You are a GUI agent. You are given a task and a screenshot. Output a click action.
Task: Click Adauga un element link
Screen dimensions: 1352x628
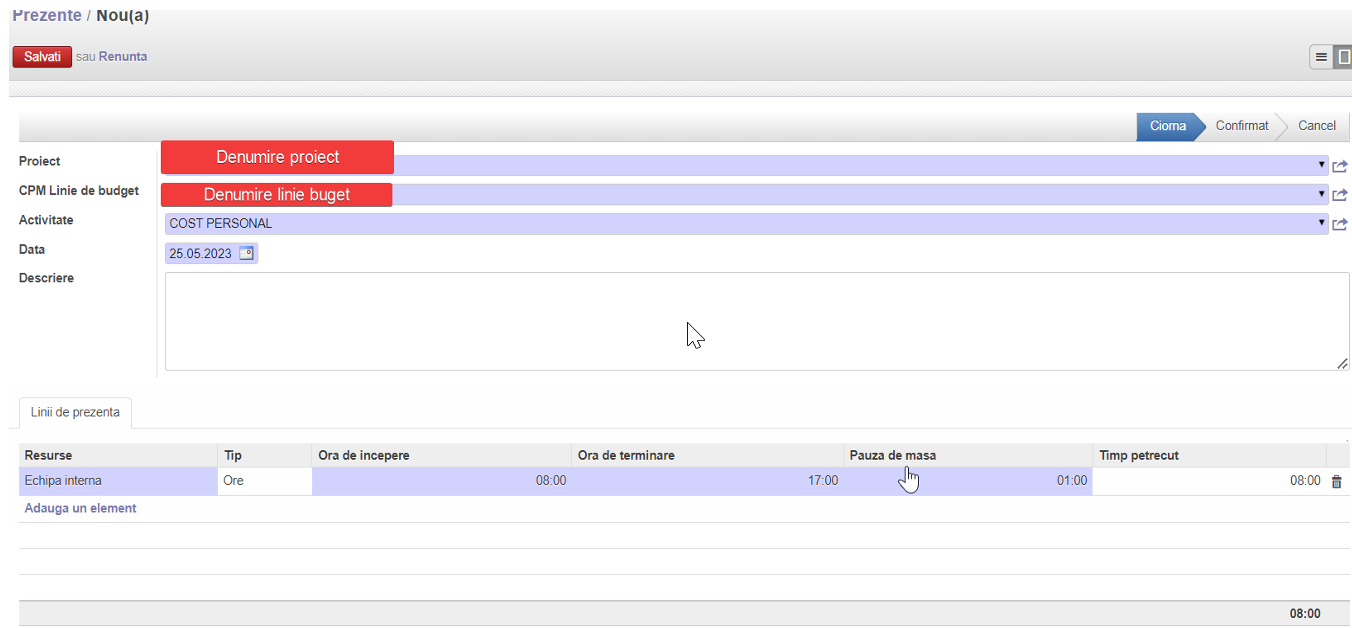click(80, 508)
